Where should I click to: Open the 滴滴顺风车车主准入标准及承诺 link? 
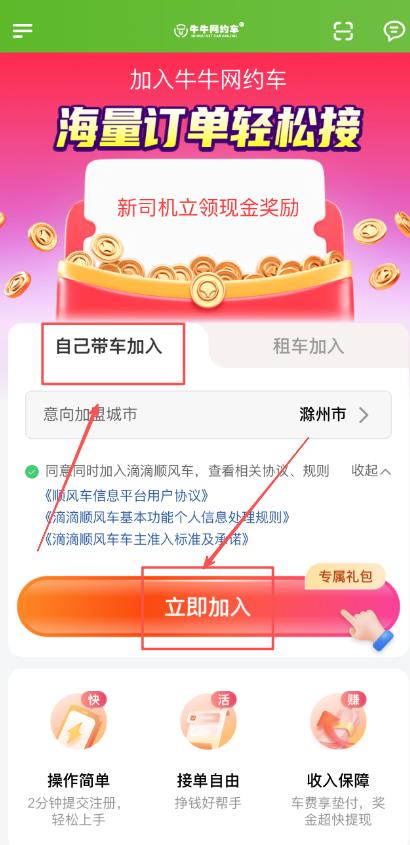coord(147,539)
